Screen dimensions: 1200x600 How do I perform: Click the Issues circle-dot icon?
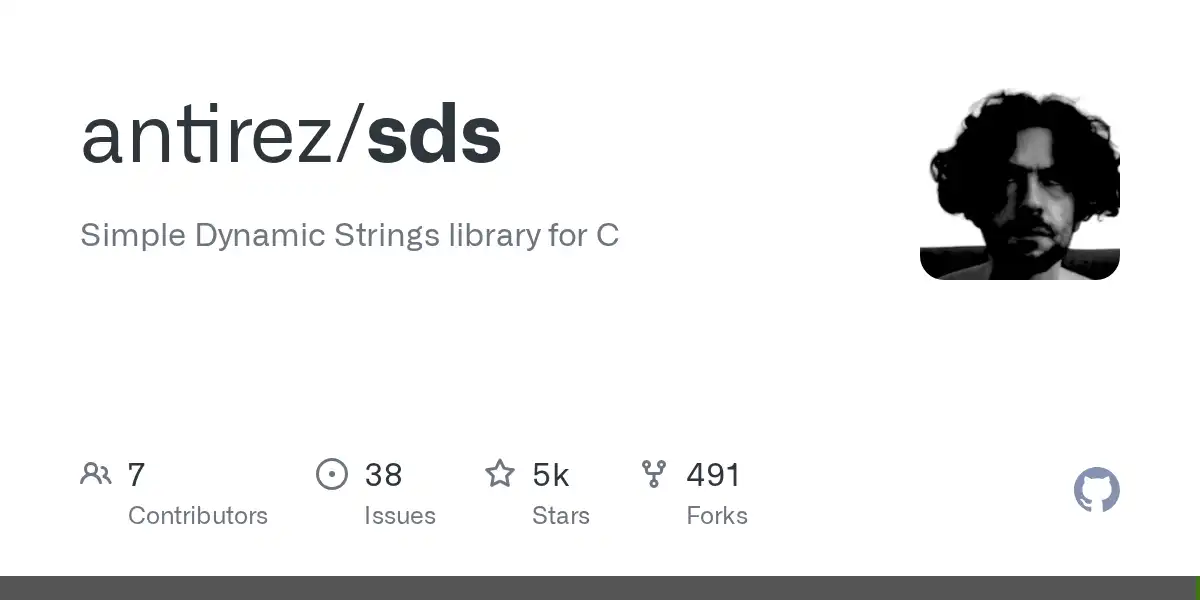pyautogui.click(x=332, y=474)
